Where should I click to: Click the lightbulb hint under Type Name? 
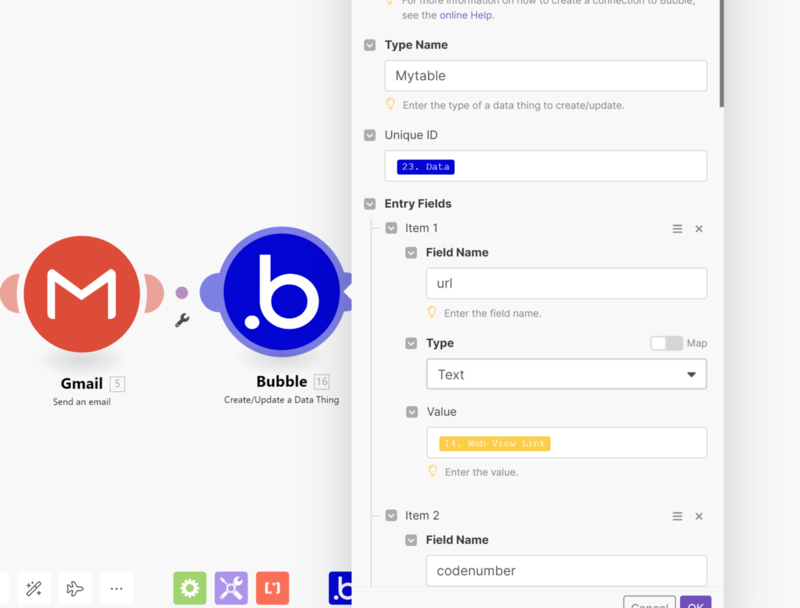390,104
